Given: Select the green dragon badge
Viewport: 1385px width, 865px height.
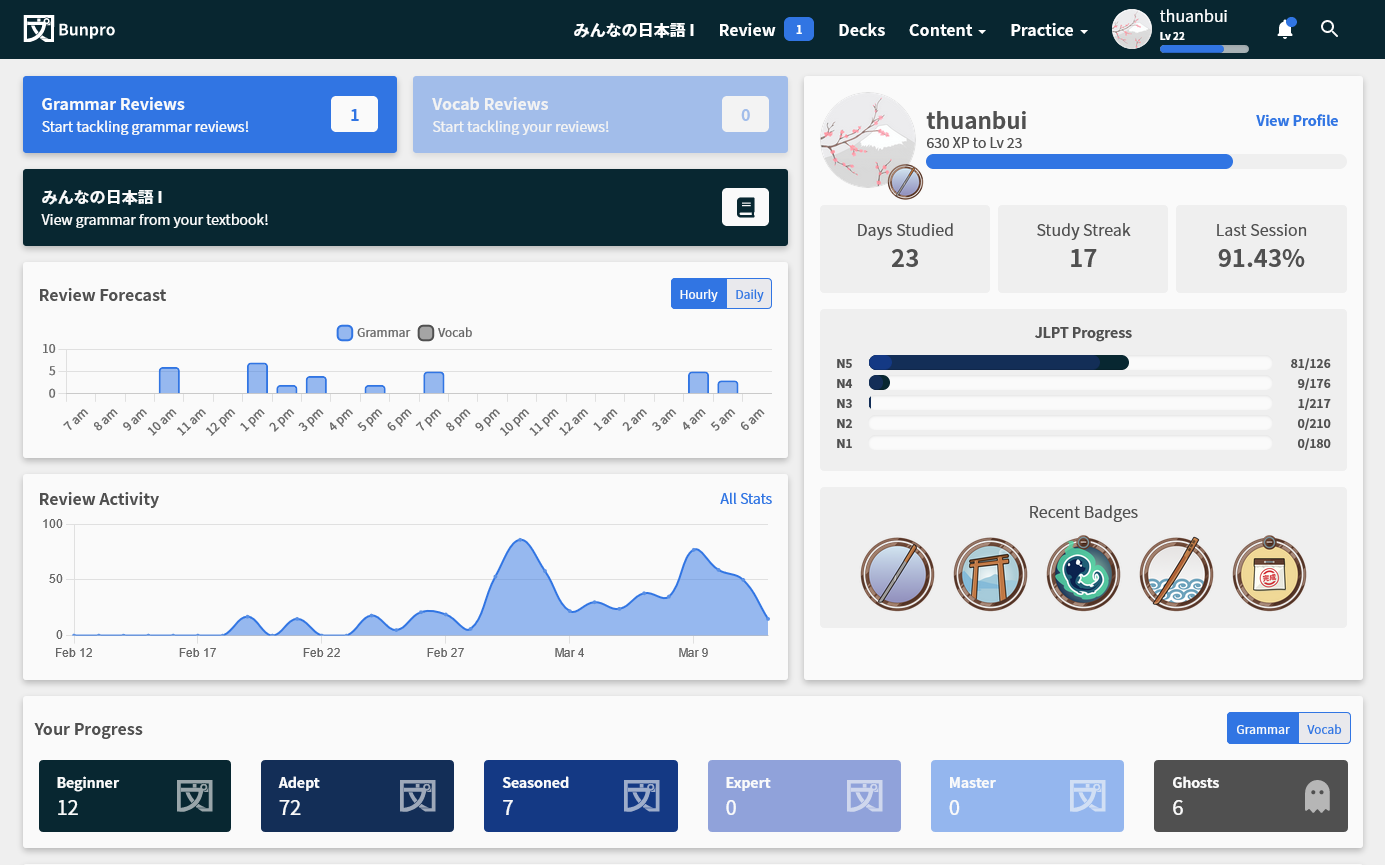Looking at the screenshot, I should pyautogui.click(x=1083, y=574).
